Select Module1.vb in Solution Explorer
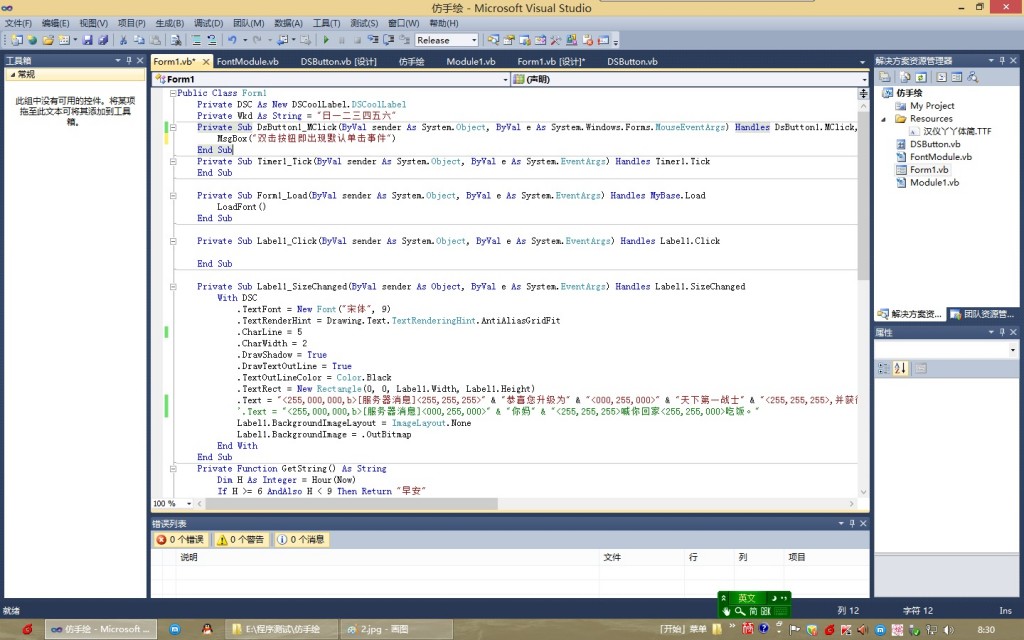 934,183
